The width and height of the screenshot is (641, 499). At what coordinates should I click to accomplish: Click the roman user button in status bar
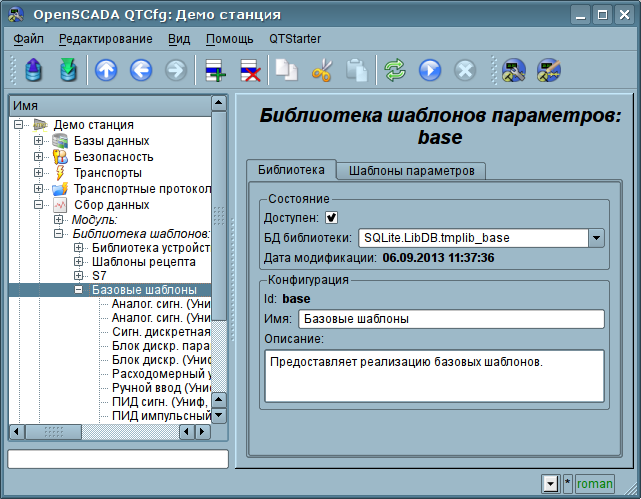[594, 484]
